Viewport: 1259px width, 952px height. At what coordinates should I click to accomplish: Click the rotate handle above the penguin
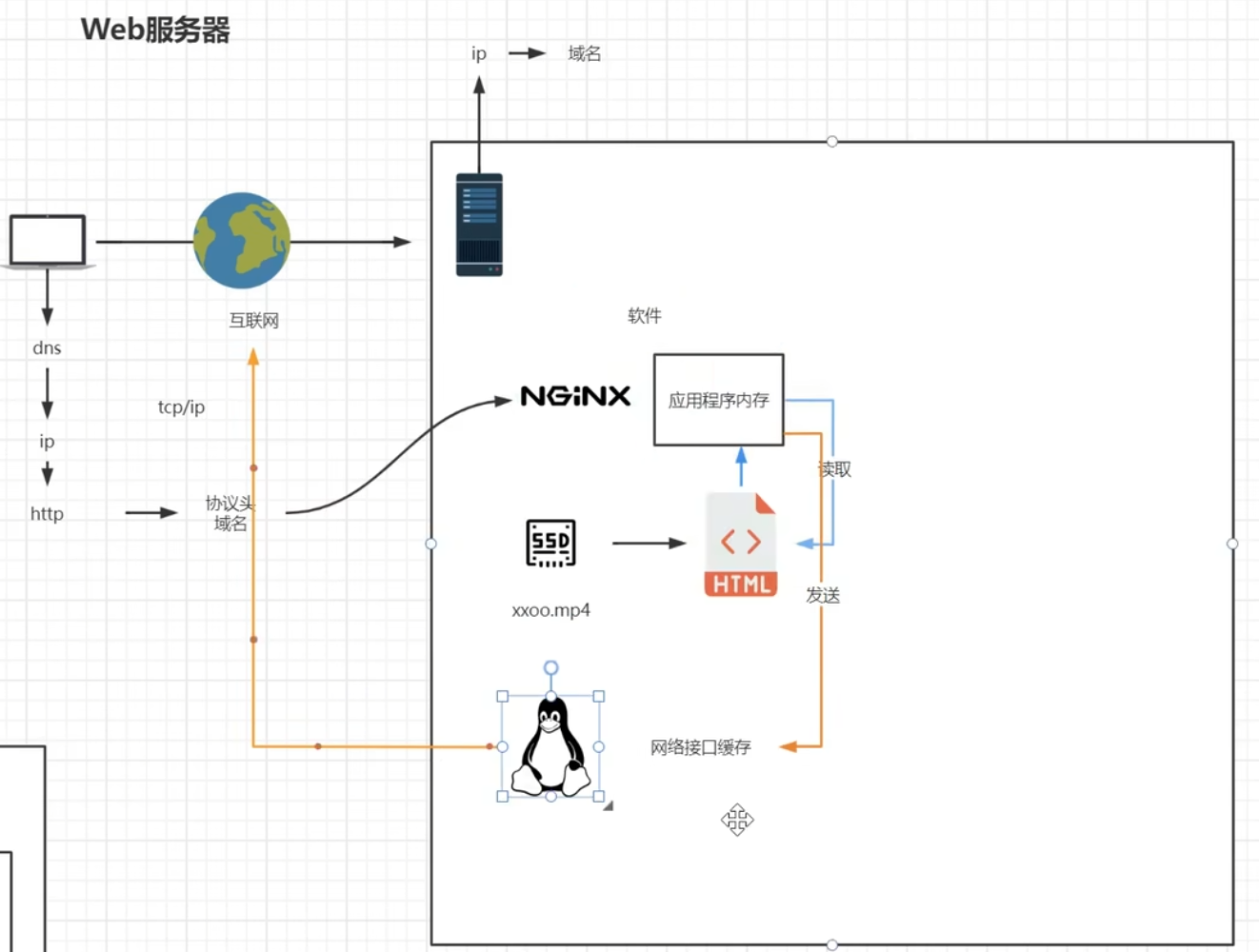550,668
